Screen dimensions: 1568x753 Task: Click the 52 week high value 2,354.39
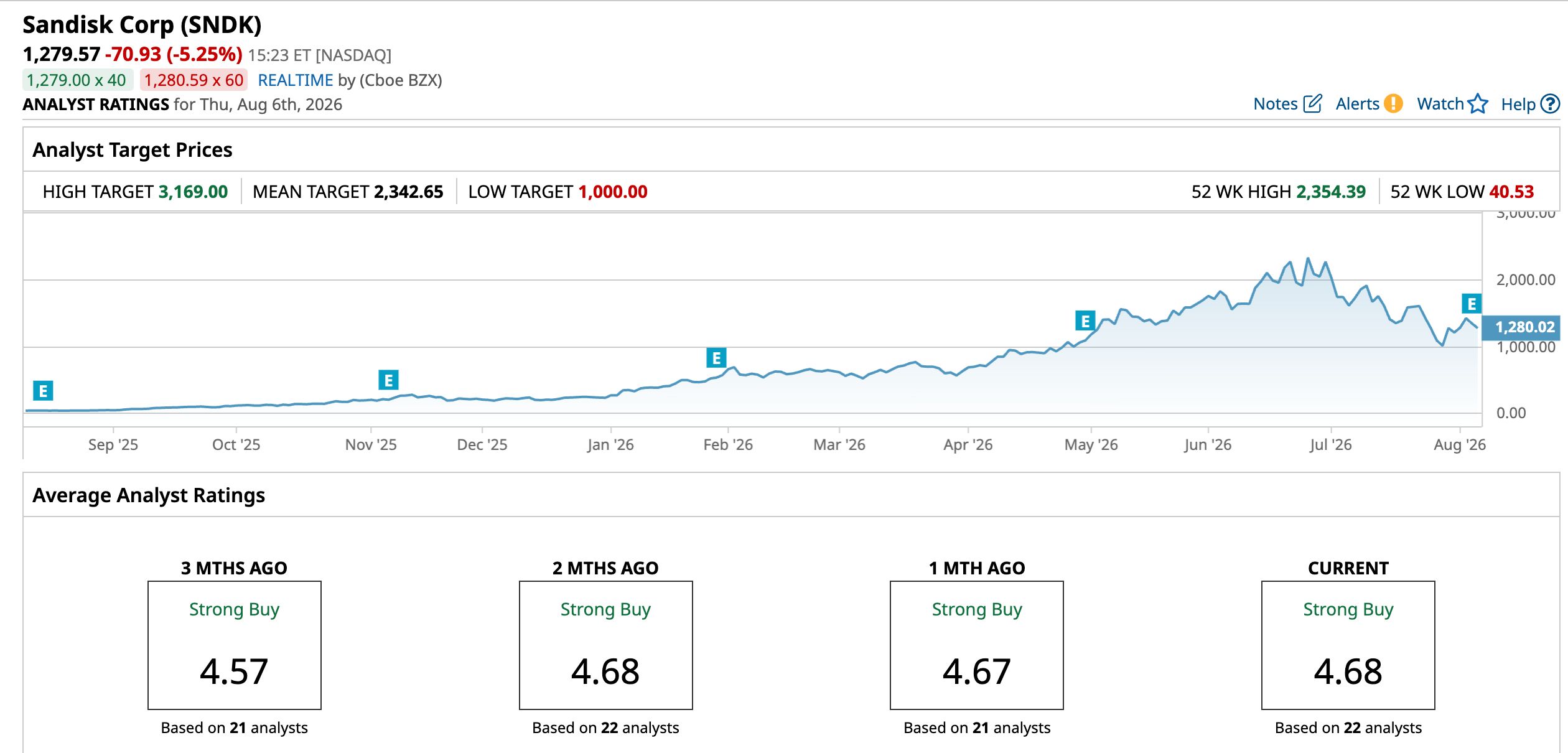[1331, 192]
